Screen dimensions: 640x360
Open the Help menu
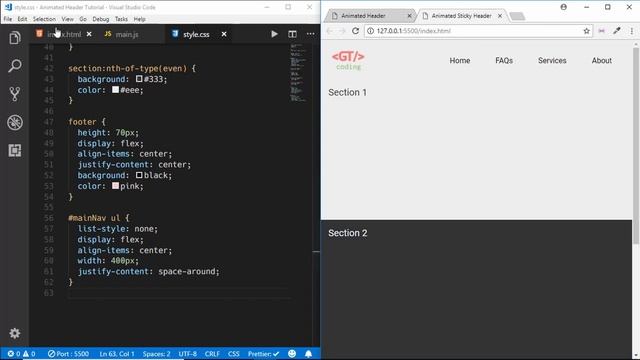(x=140, y=19)
